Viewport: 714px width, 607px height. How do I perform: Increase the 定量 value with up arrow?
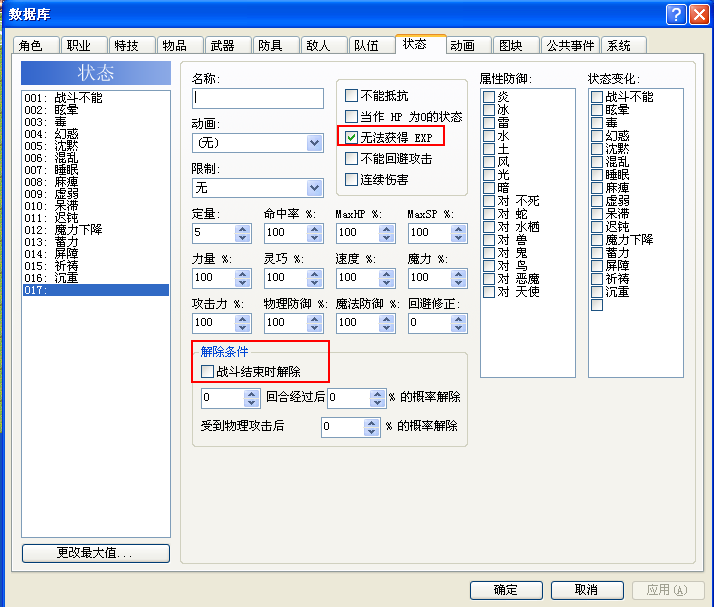click(243, 229)
